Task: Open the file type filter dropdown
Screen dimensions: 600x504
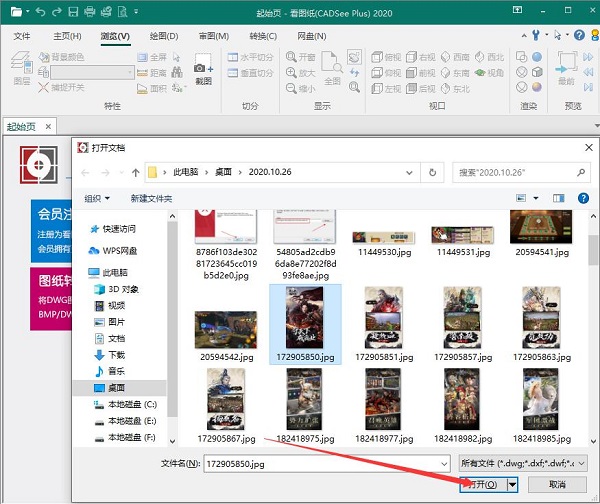Action: click(x=524, y=464)
